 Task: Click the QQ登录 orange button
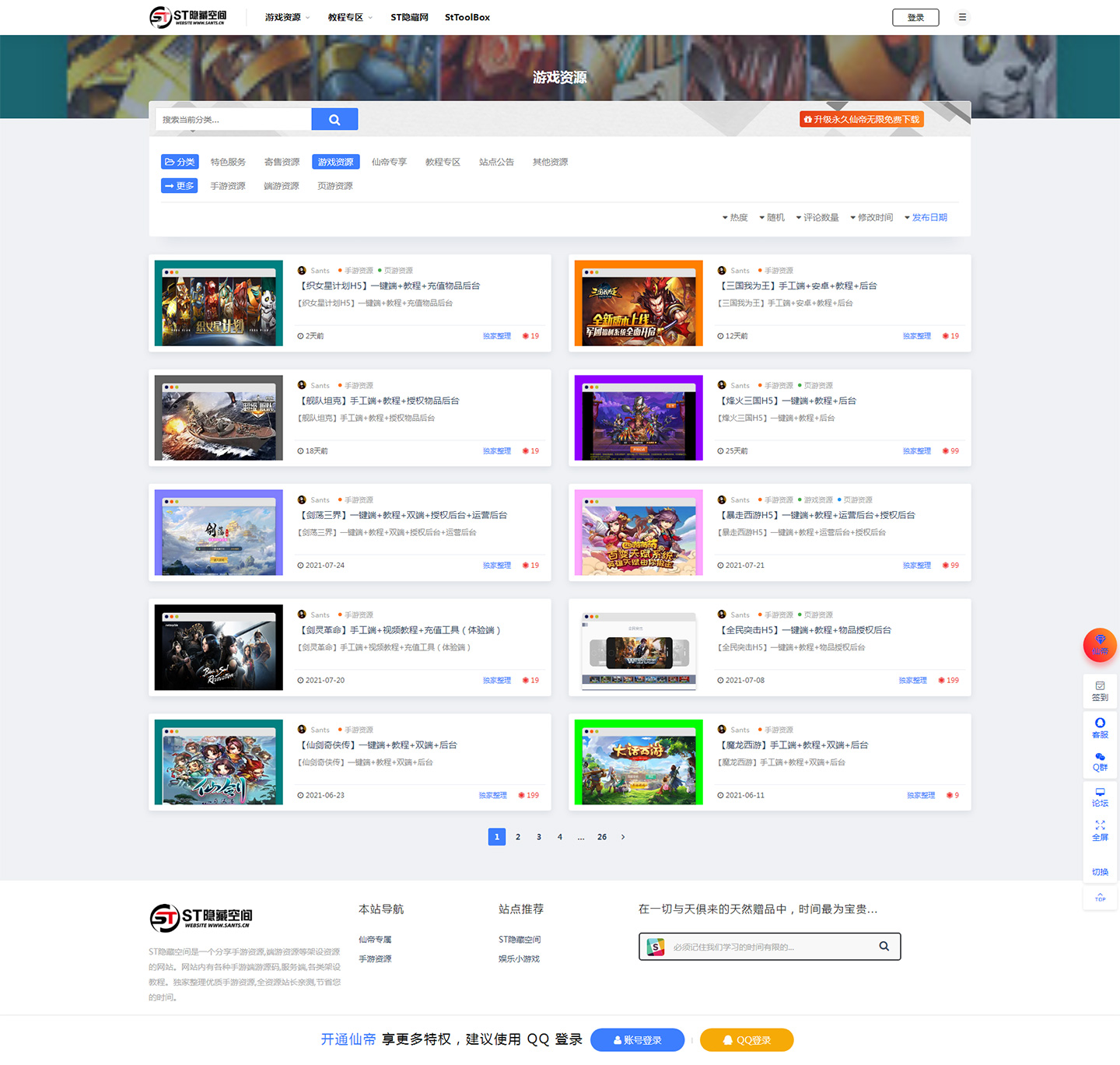point(747,1040)
